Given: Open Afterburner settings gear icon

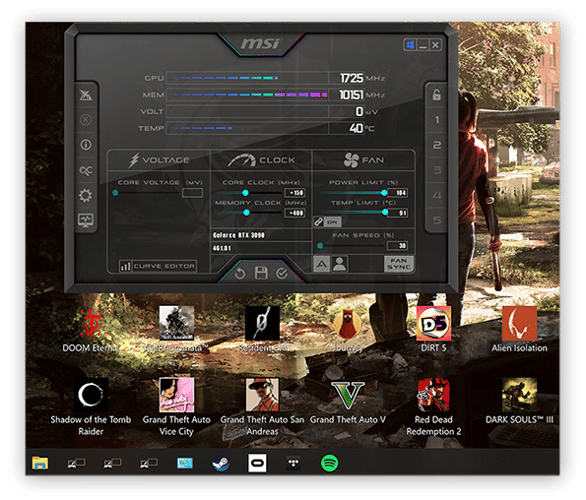Looking at the screenshot, I should point(86,195).
